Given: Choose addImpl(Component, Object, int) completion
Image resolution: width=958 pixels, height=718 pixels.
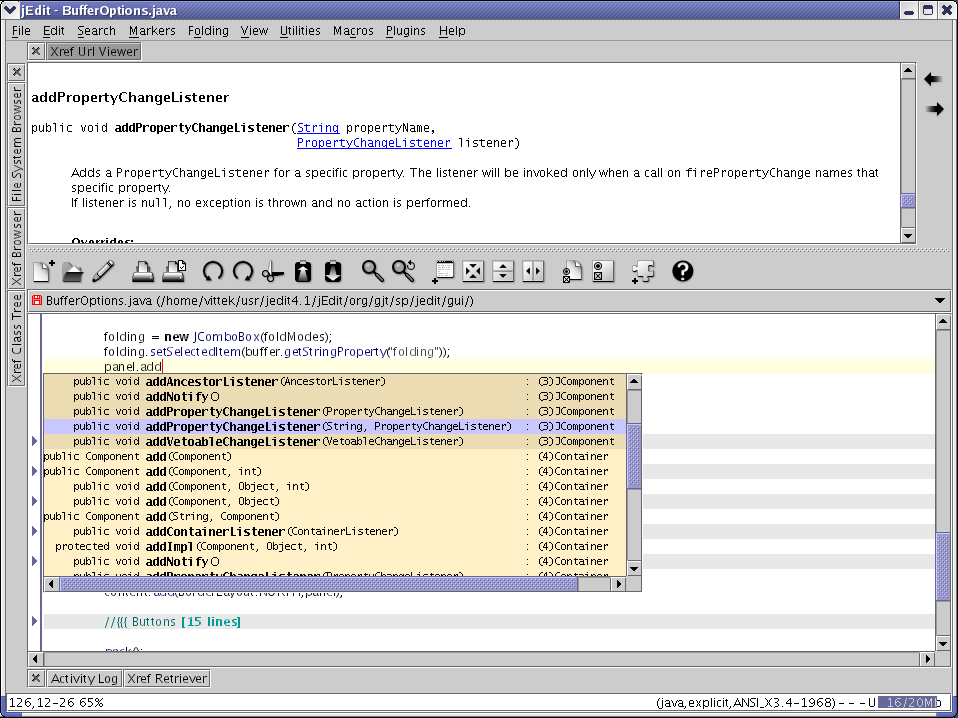Looking at the screenshot, I should tap(335, 546).
